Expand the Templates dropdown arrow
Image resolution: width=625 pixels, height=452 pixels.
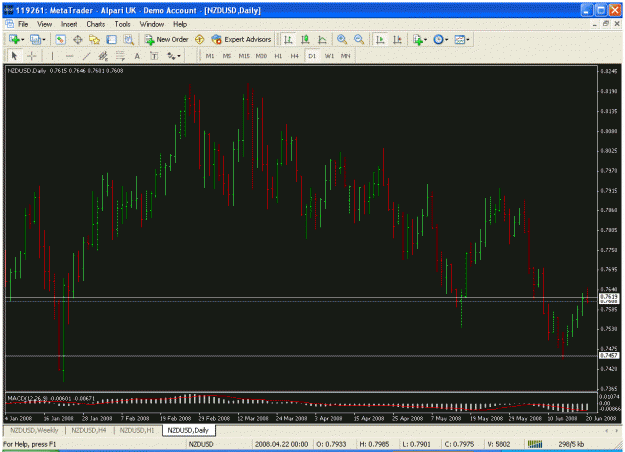468,39
